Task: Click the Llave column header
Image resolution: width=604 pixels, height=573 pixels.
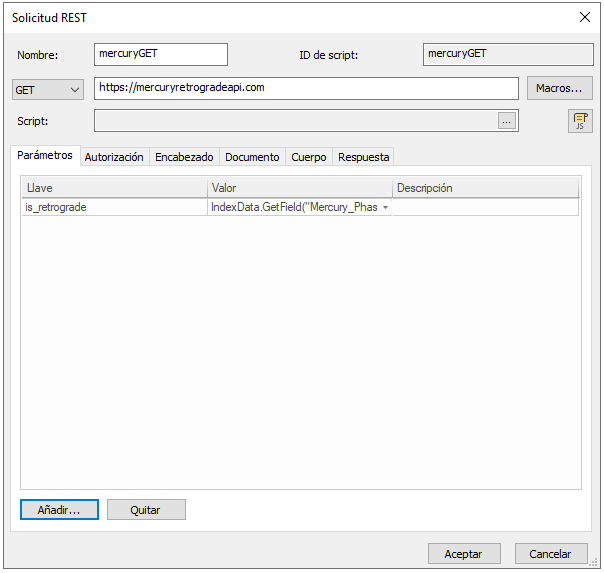Action: click(114, 188)
